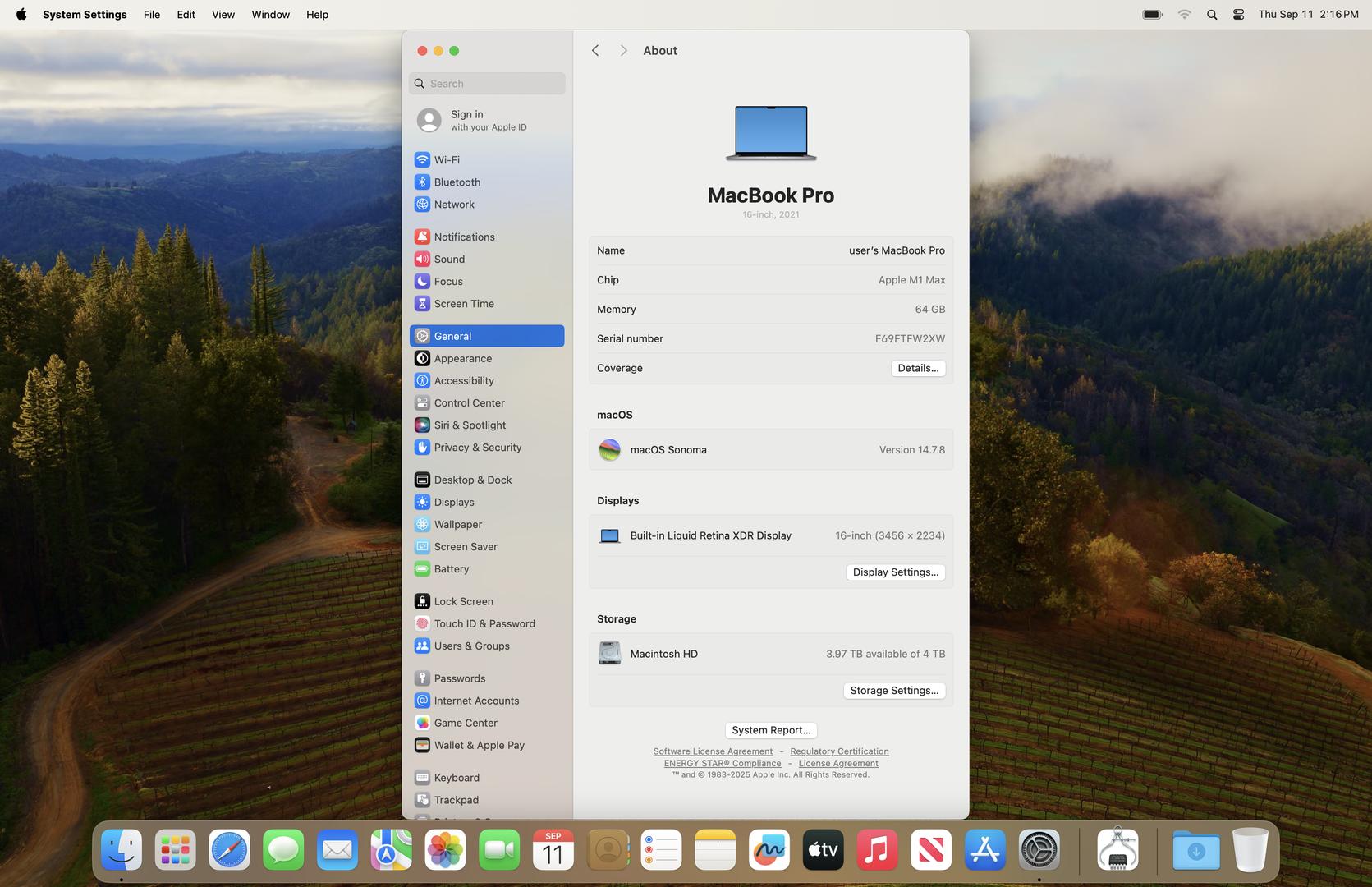Screen dimensions: 1372x887
Task: Click the computer name user's MacBook Pro
Action: coord(897,250)
